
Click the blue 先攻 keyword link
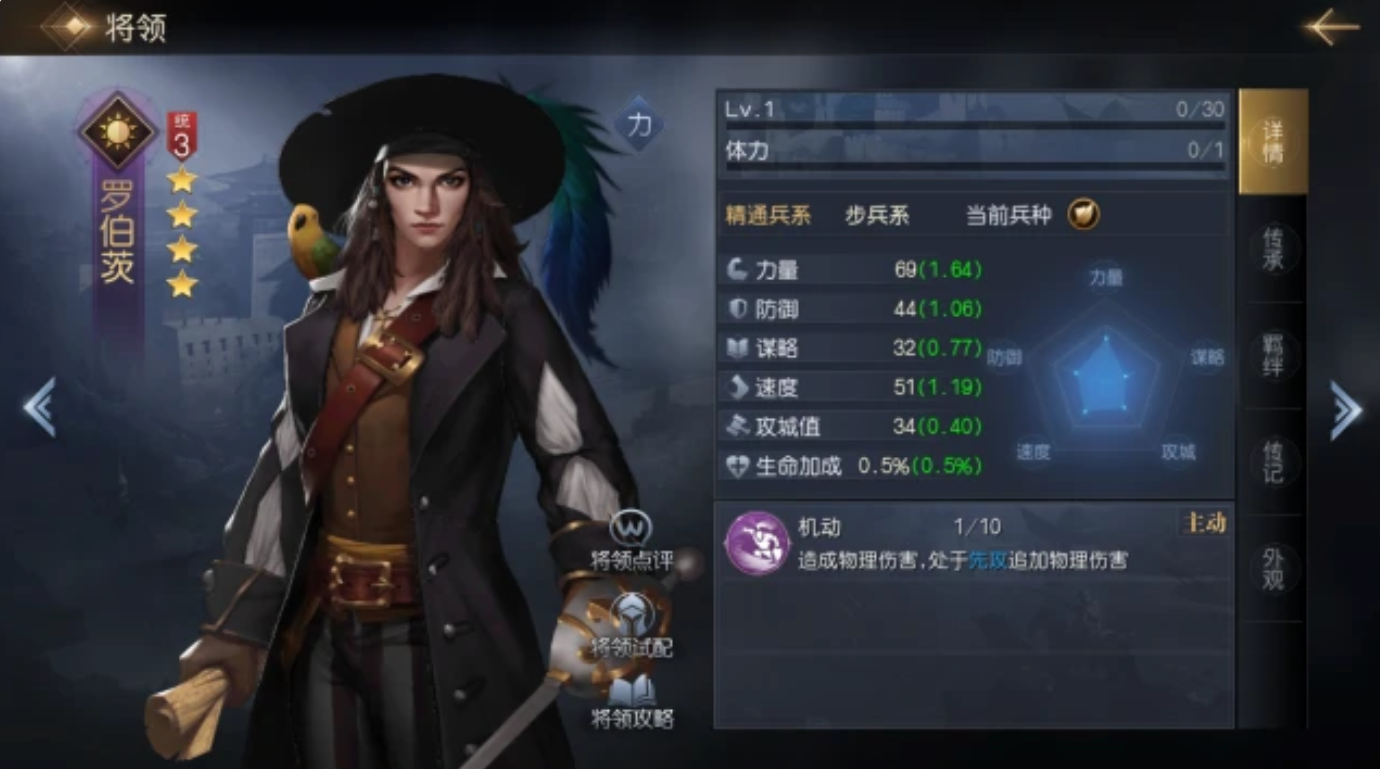(985, 561)
